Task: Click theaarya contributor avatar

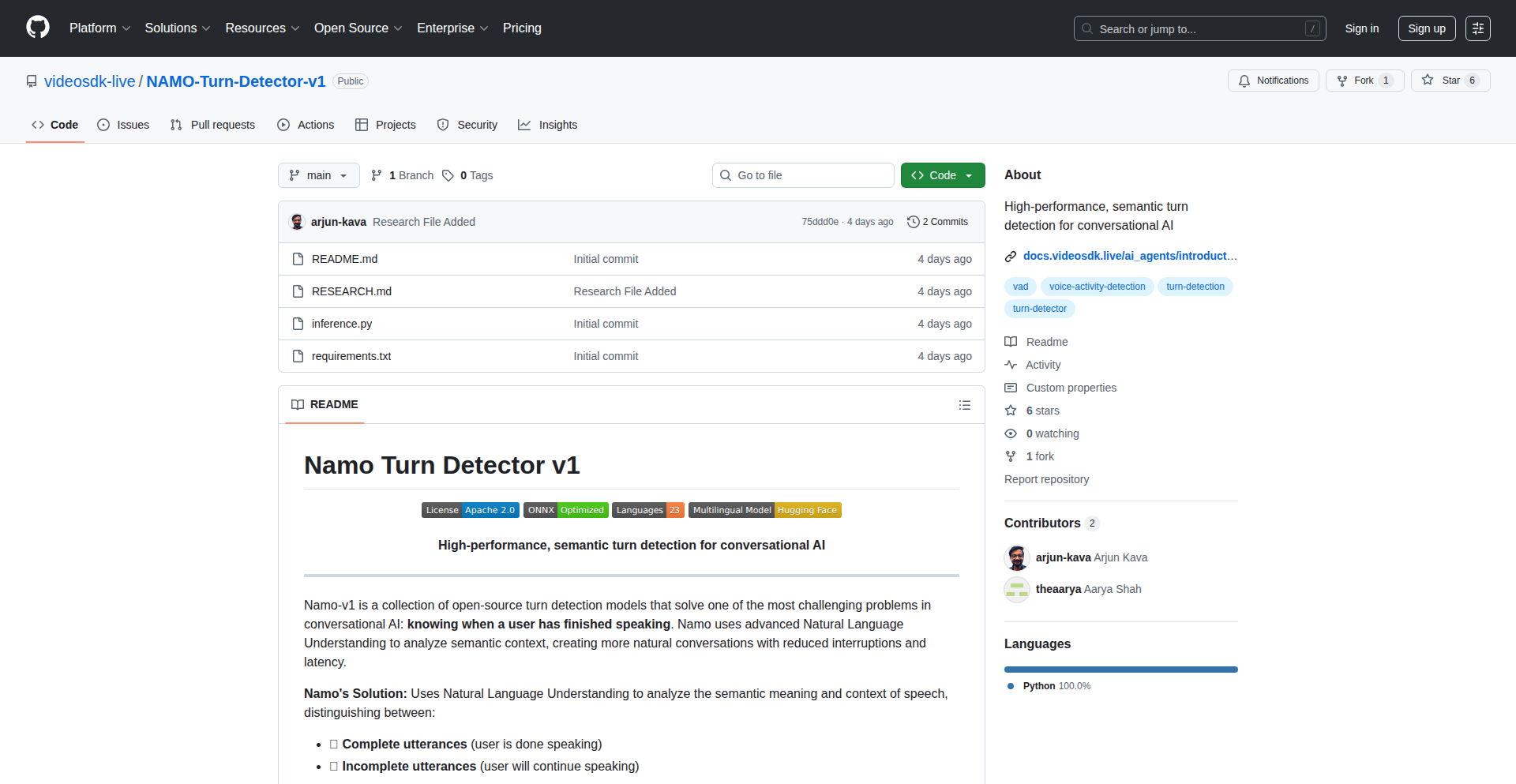Action: click(1017, 589)
